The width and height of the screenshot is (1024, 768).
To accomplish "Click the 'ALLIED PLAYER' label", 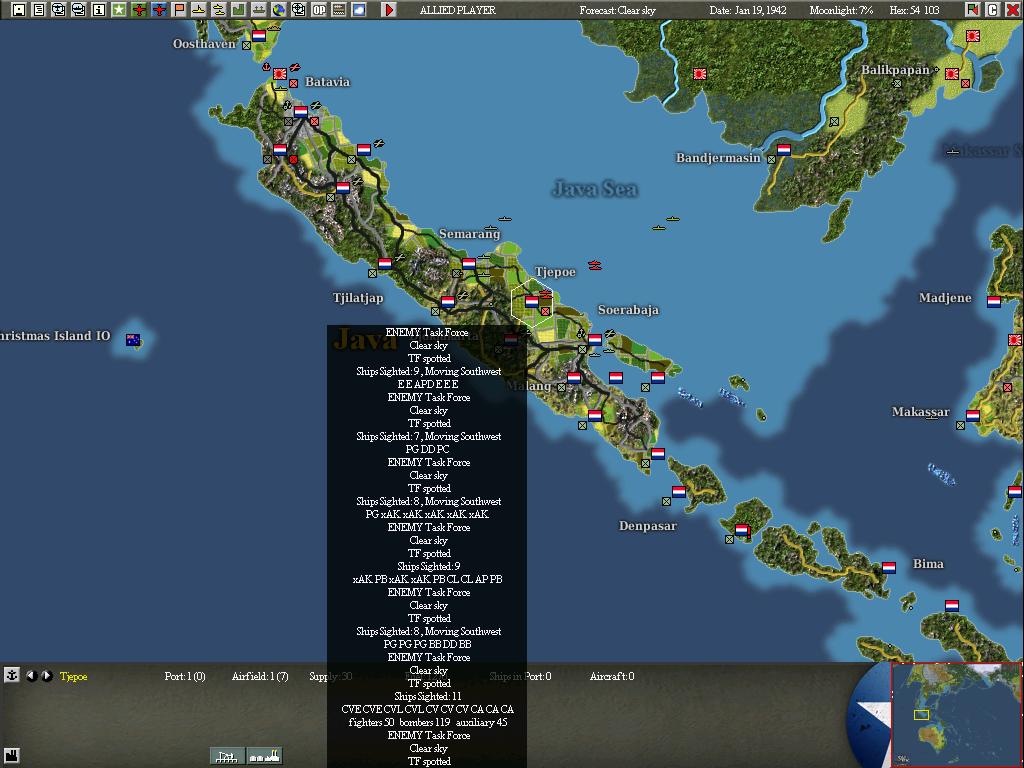I will (458, 10).
